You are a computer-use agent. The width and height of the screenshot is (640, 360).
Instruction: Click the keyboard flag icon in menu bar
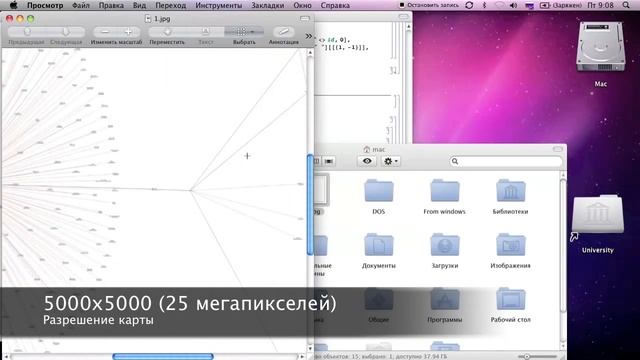tap(529, 5)
